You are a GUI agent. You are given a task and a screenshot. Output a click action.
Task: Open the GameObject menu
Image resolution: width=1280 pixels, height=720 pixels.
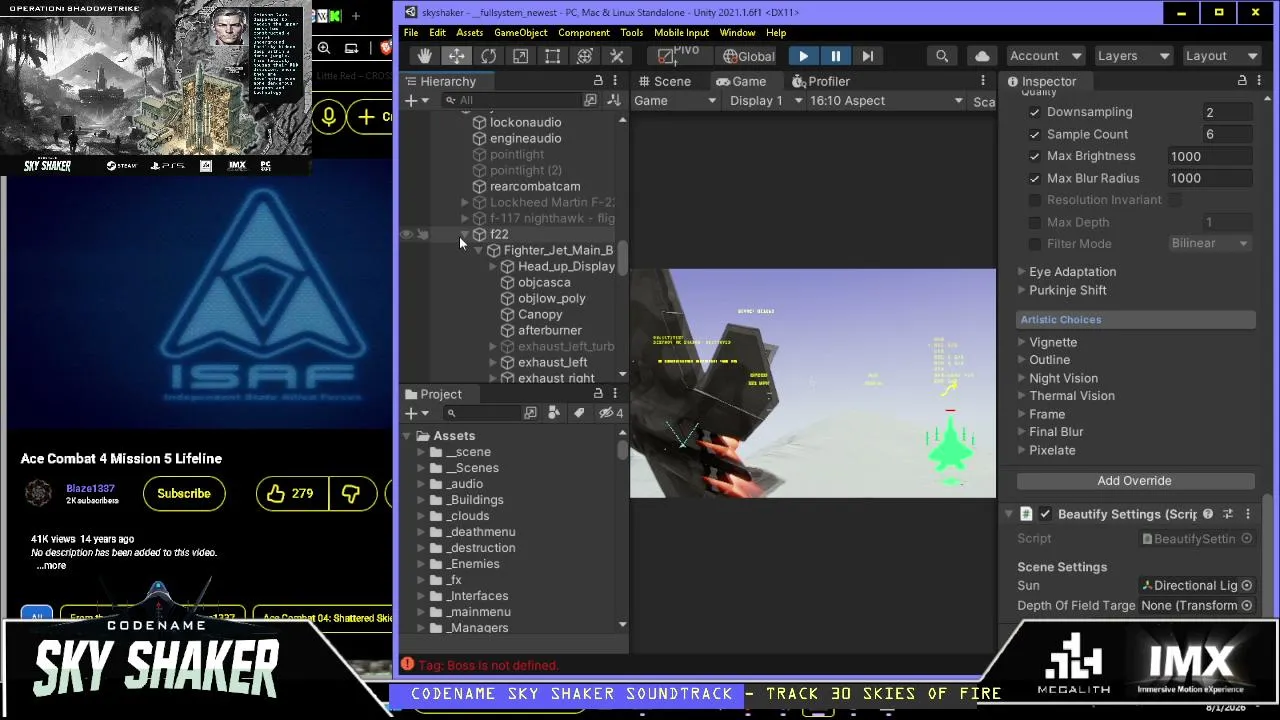pos(520,33)
